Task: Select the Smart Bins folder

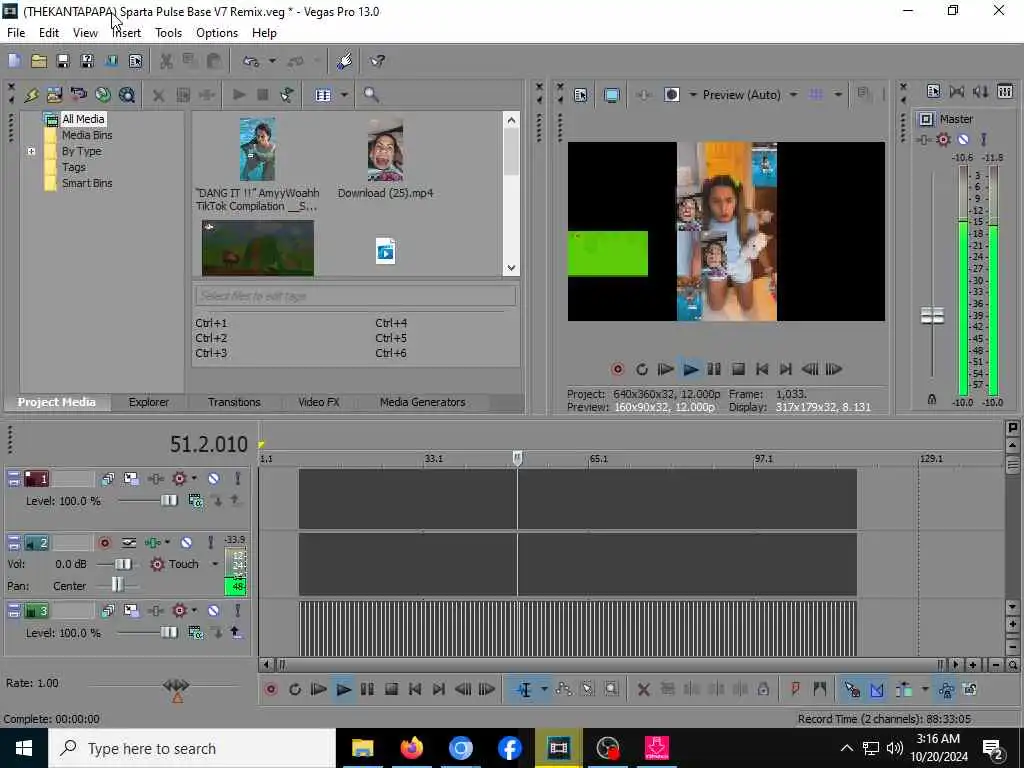Action: coord(87,183)
